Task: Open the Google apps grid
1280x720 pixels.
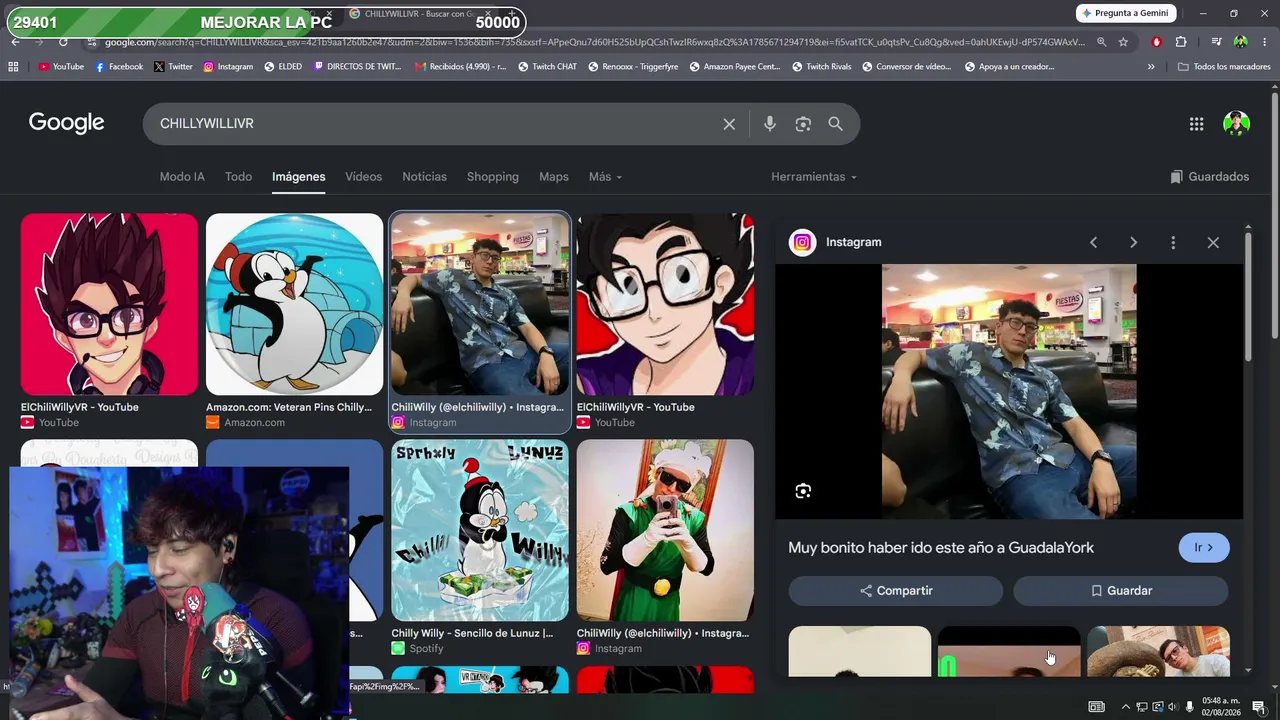Action: coord(1196,124)
